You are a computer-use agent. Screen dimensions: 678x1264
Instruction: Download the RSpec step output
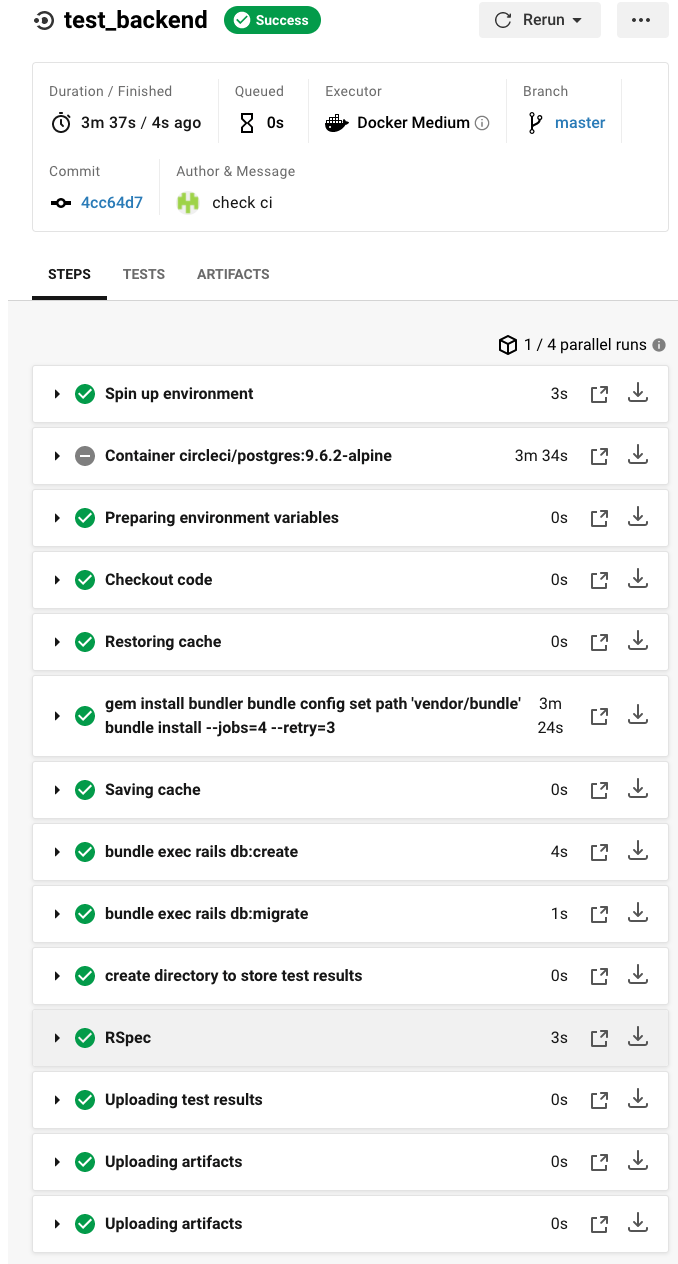point(638,1037)
